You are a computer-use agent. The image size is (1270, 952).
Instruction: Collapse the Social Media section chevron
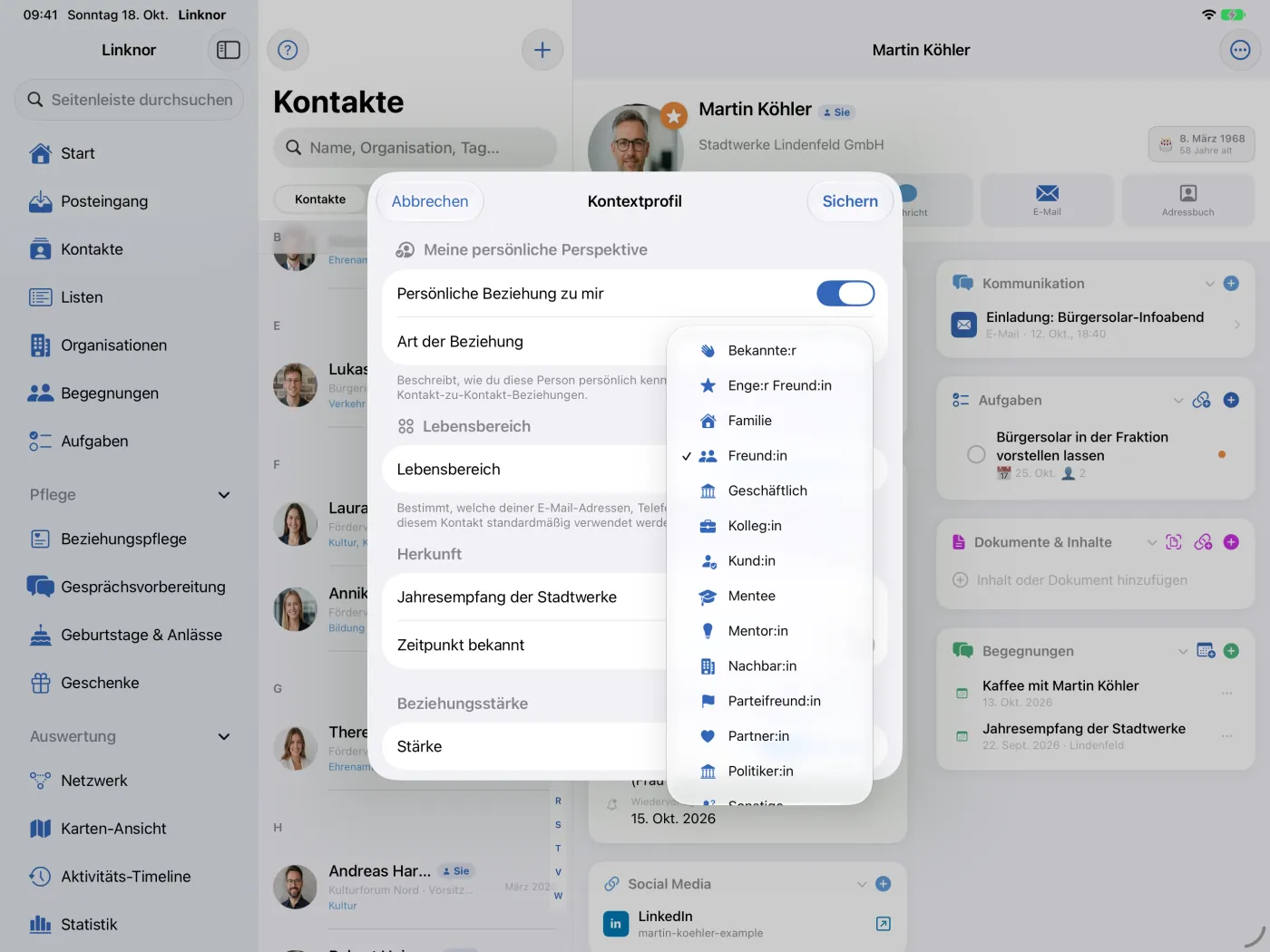(x=862, y=884)
